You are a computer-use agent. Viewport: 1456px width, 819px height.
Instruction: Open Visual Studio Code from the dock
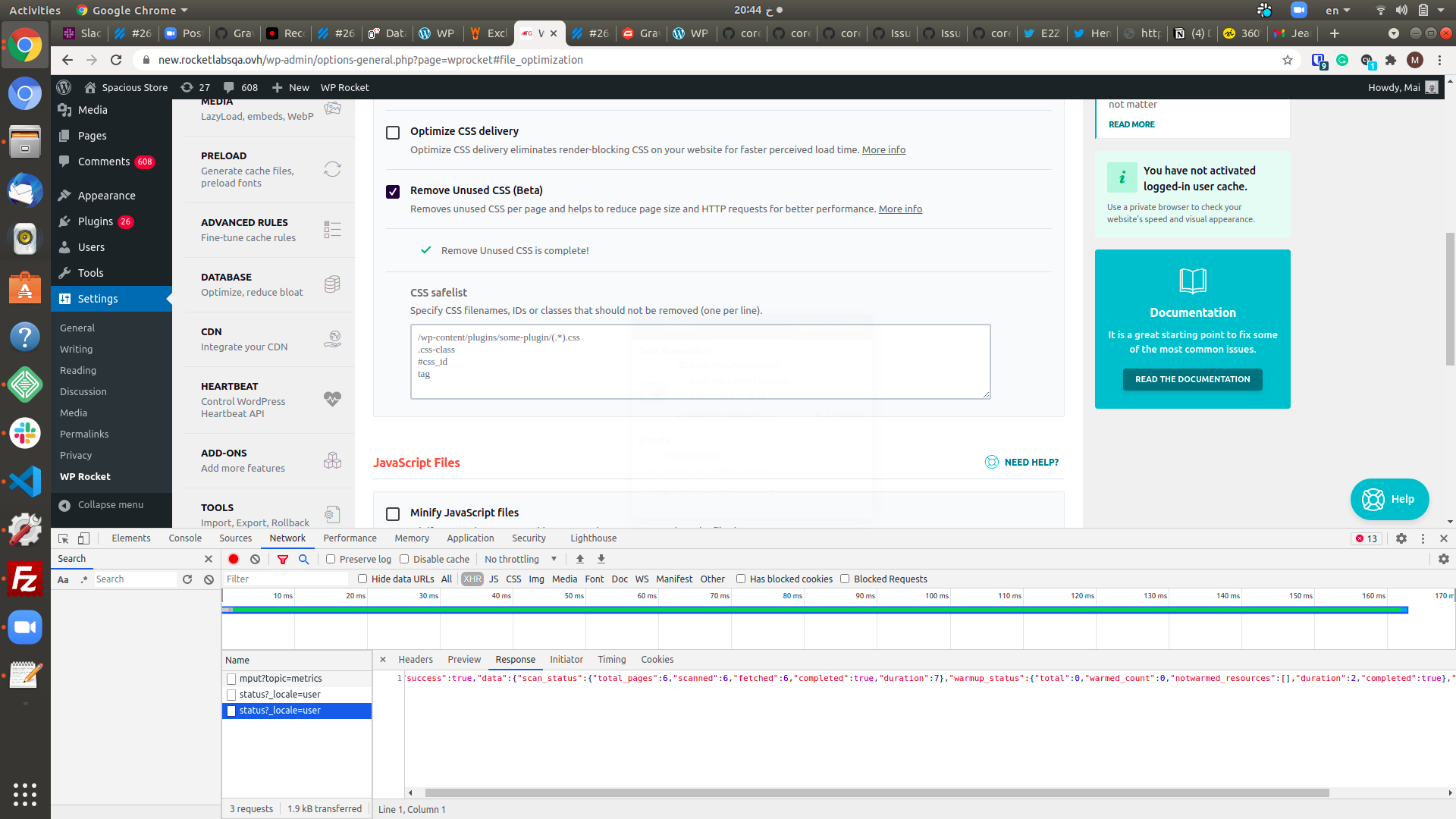[25, 482]
